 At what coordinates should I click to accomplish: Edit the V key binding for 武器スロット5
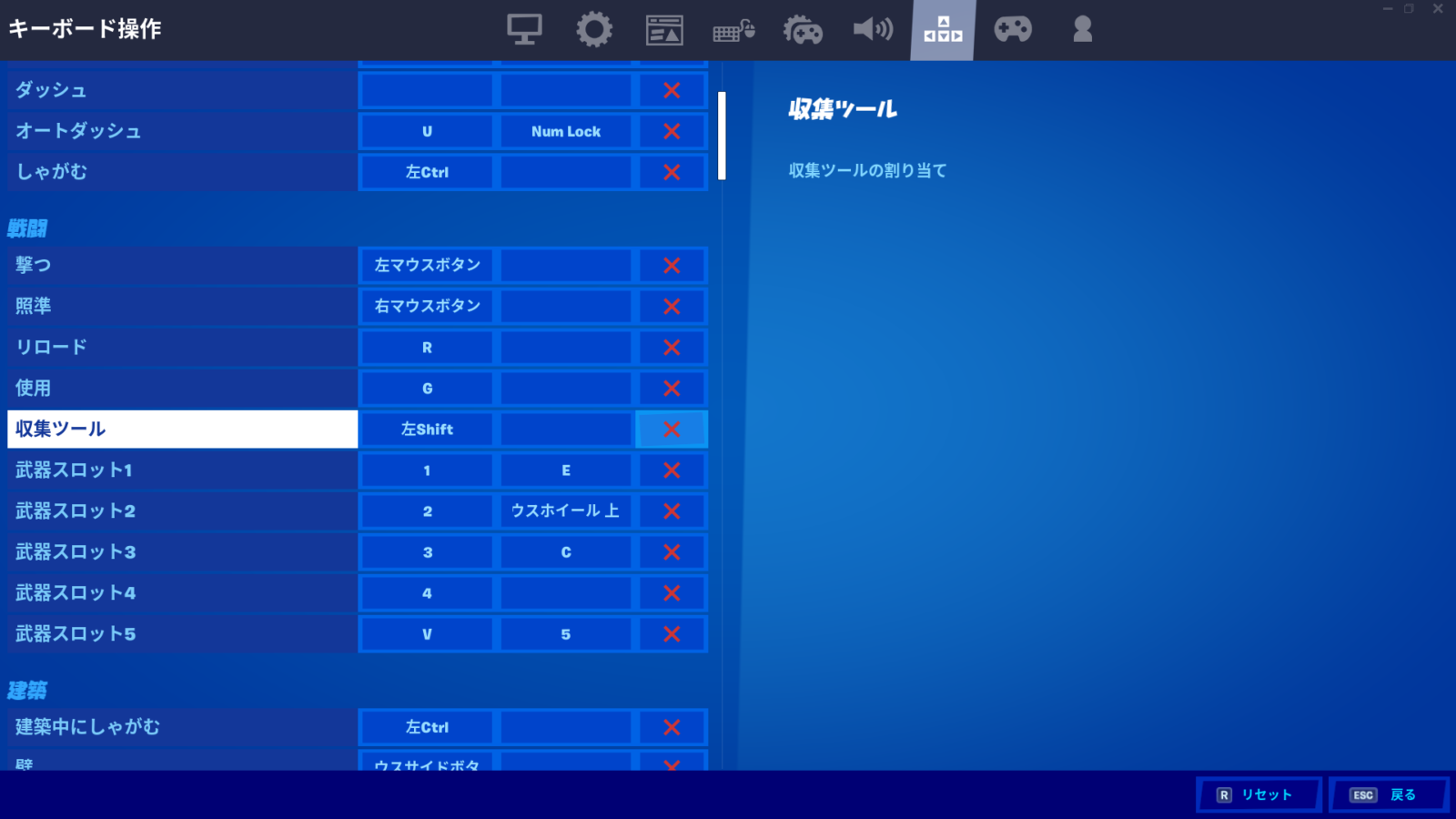427,634
